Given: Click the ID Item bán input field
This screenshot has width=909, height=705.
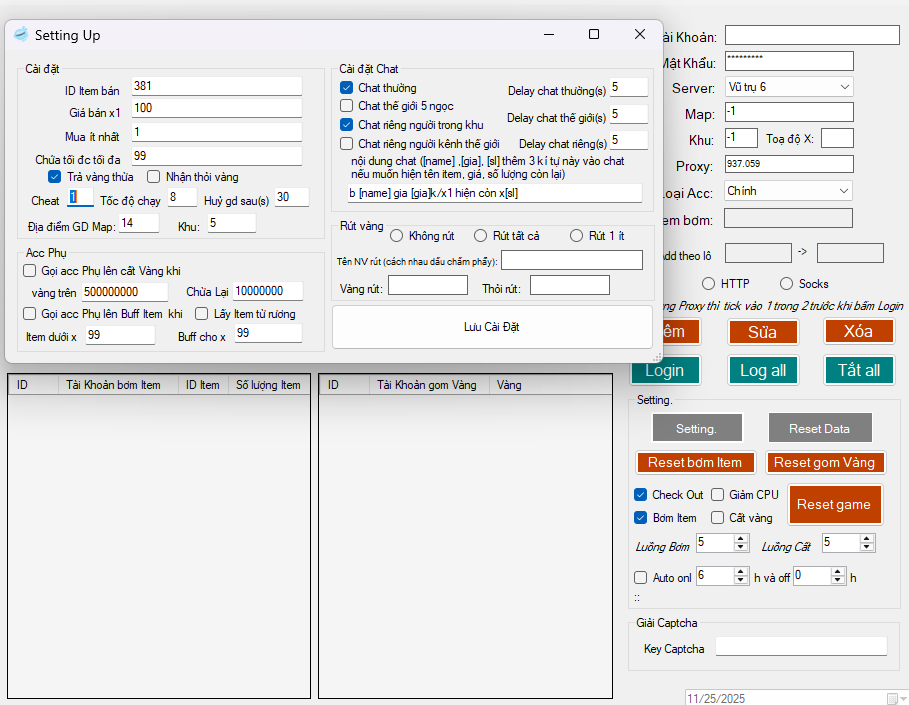Looking at the screenshot, I should (215, 86).
